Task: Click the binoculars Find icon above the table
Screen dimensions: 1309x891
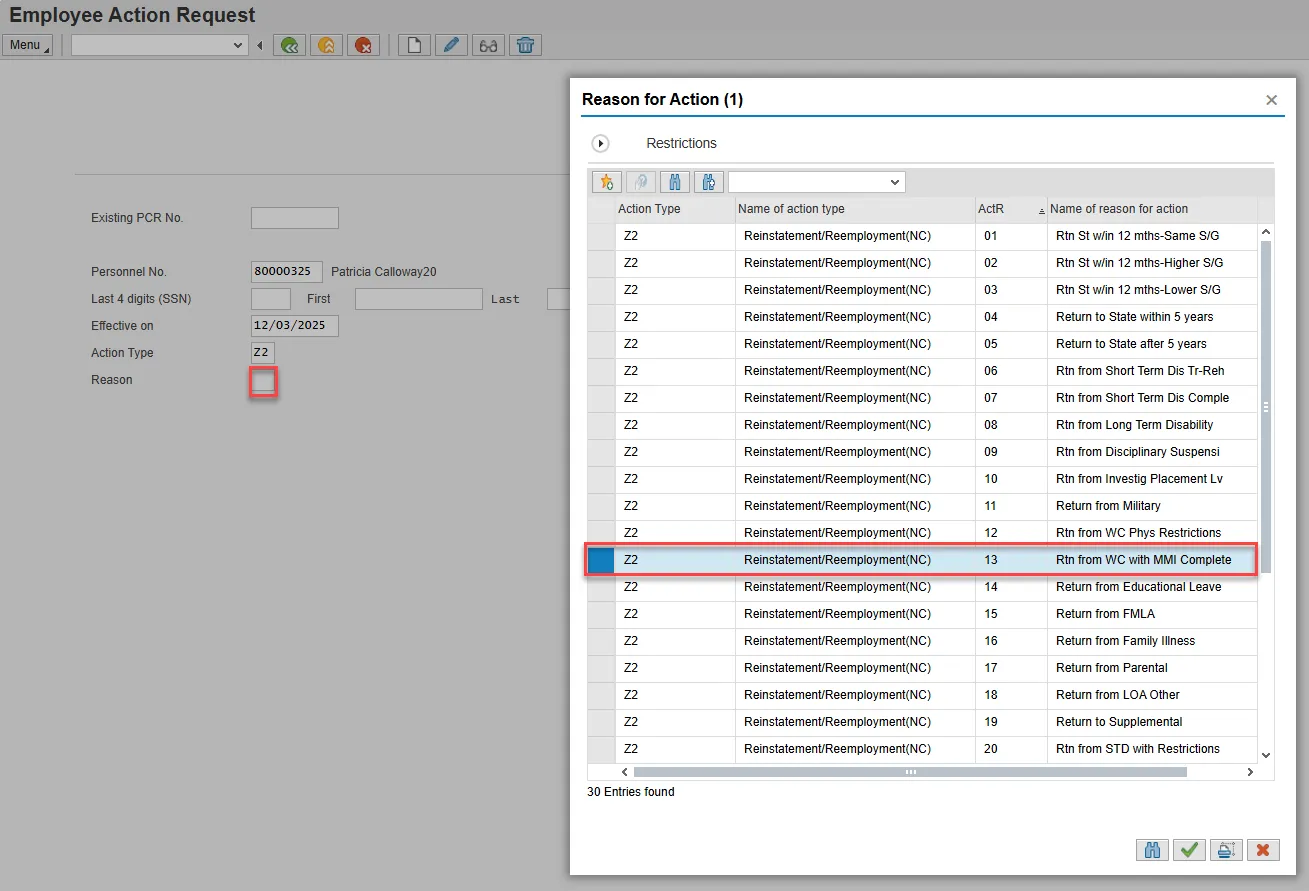Action: (x=675, y=182)
